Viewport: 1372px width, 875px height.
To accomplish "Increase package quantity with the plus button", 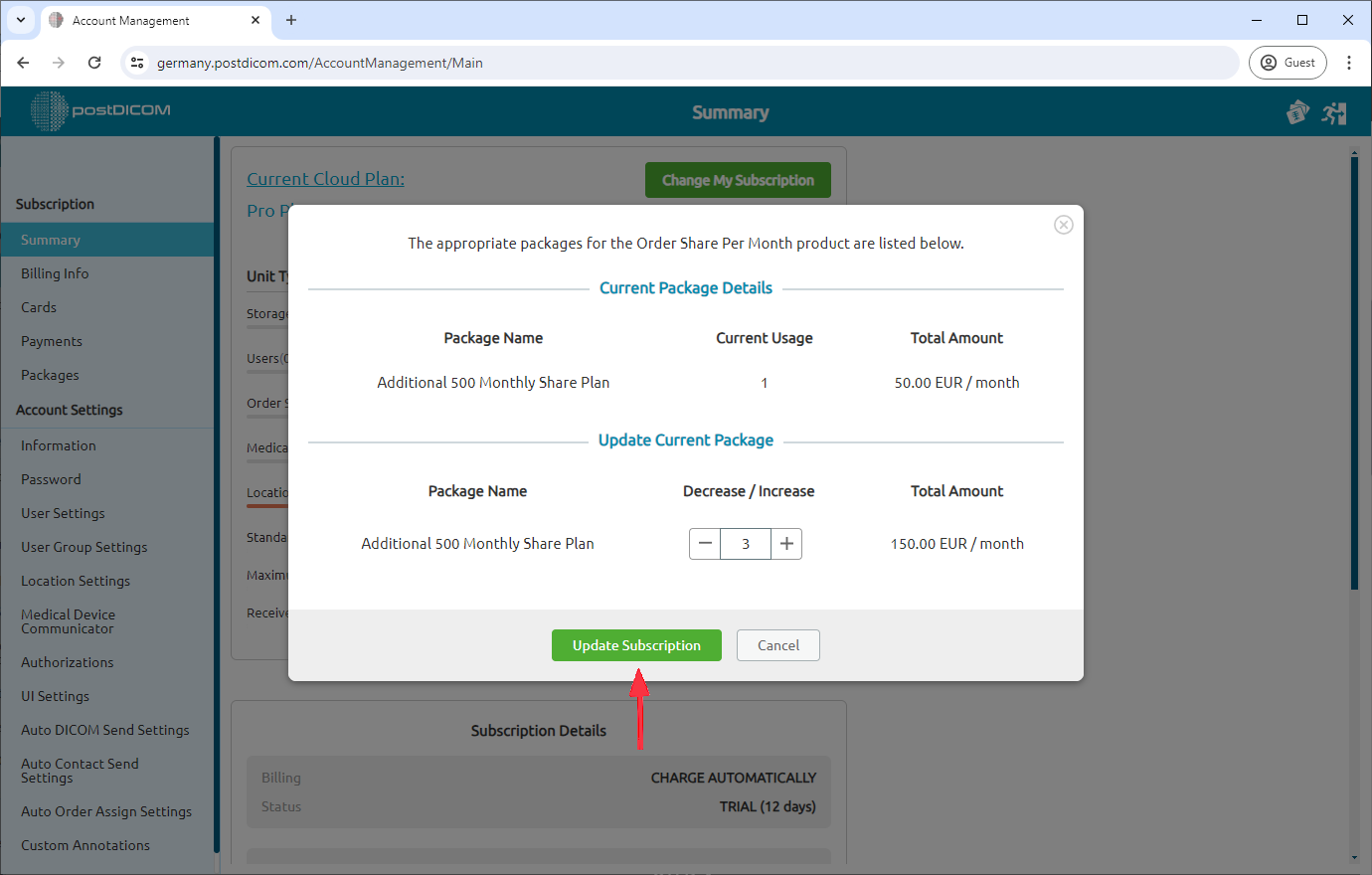I will click(785, 544).
